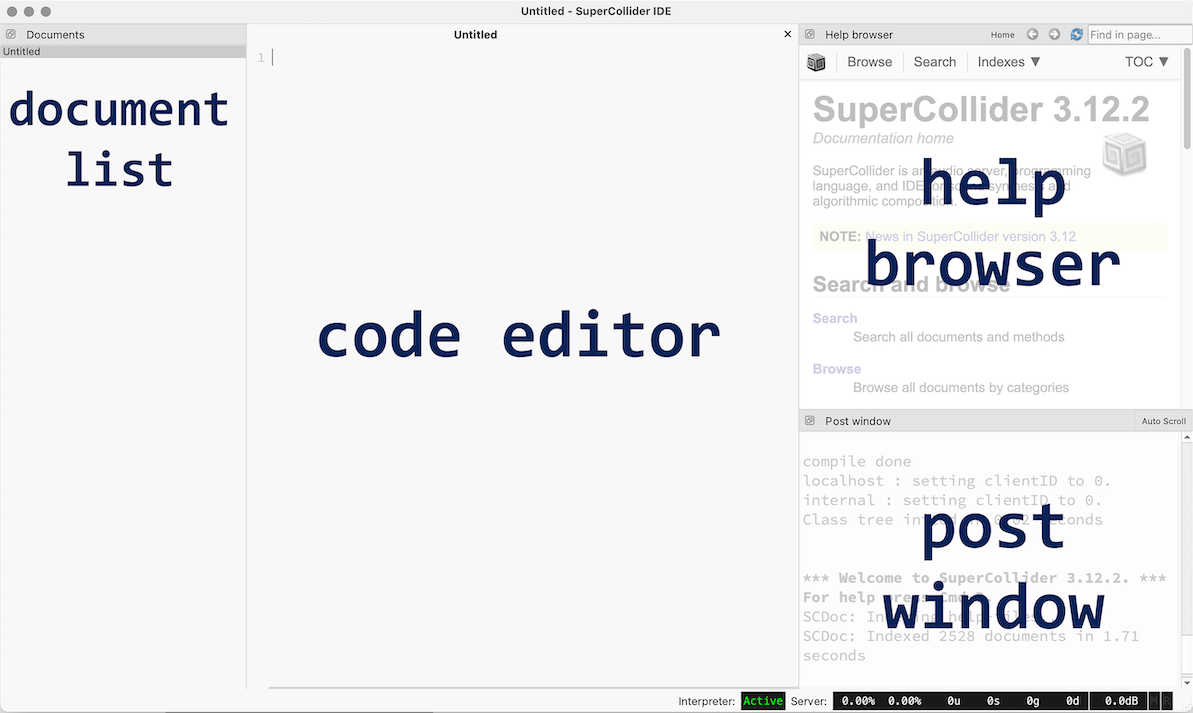1193x713 pixels.
Task: Click the Help browser panel dock icon
Action: (810, 34)
